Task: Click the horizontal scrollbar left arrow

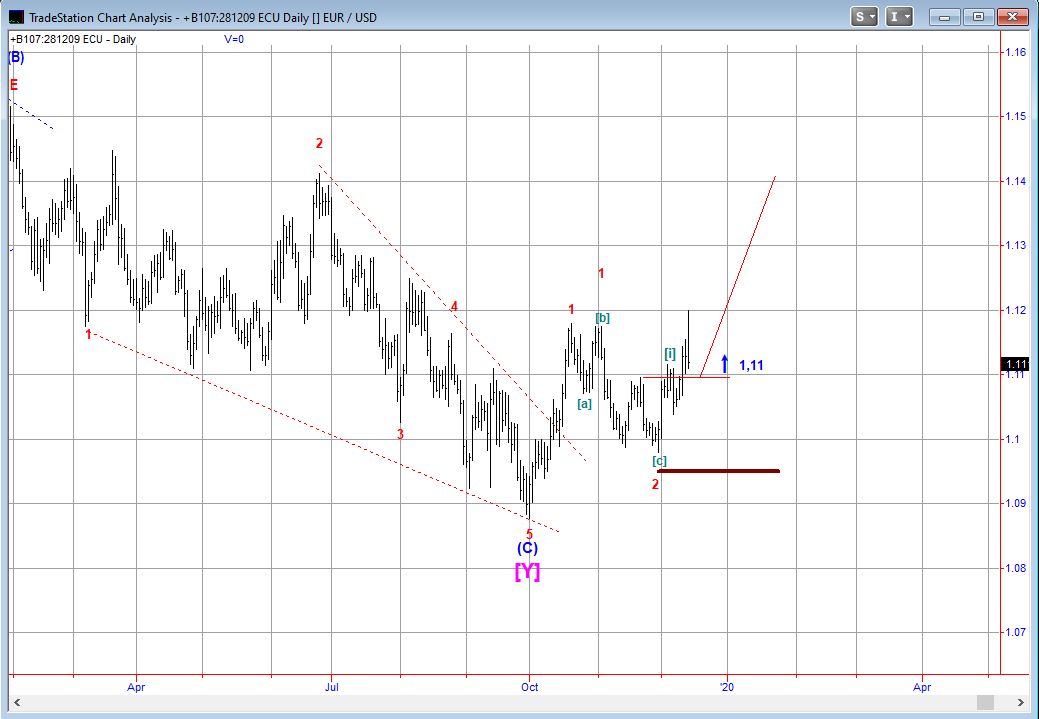Action: [17, 702]
